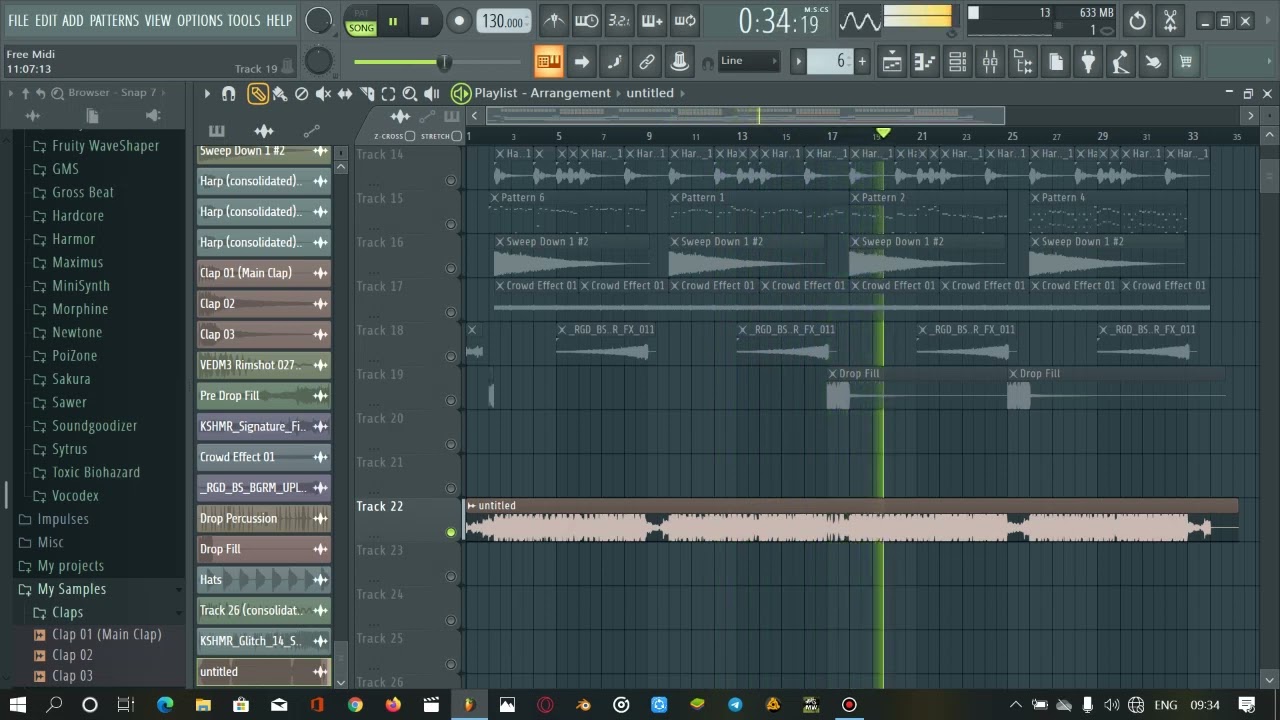1280x720 pixels.
Task: Expand the Impulses folder
Action: [x=63, y=519]
